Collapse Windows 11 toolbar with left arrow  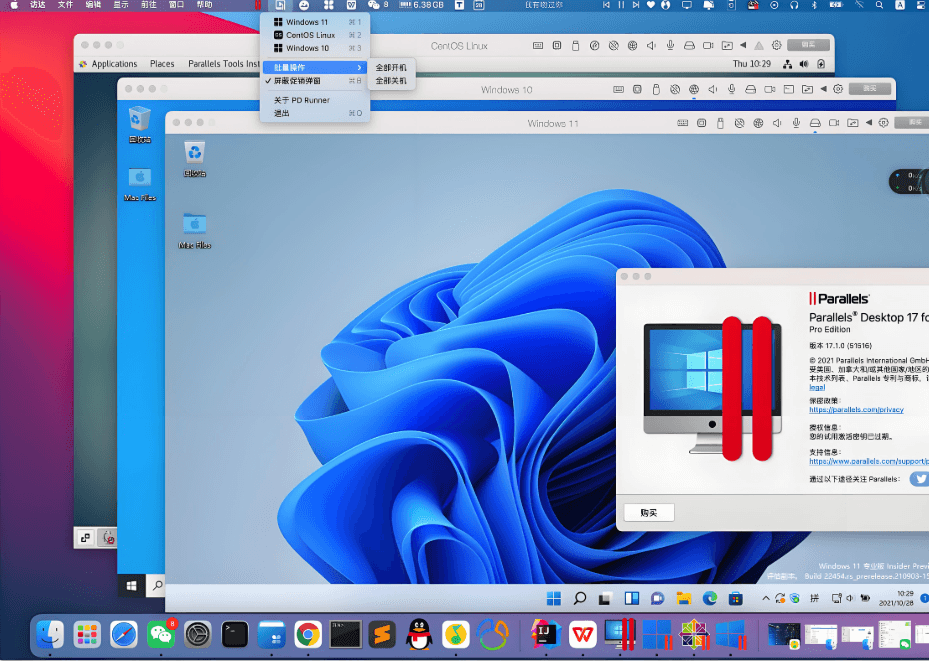point(869,123)
